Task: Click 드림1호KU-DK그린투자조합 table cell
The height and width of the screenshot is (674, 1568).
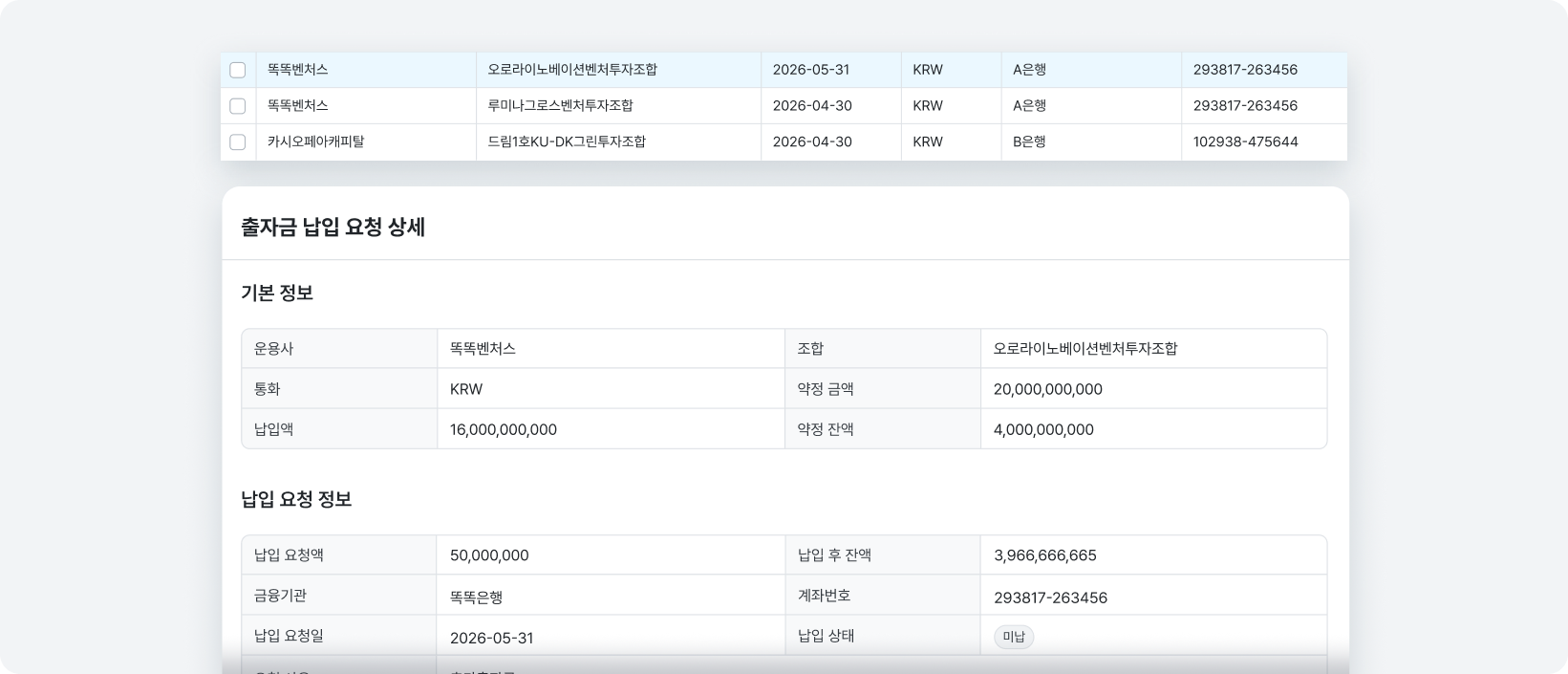Action: click(x=567, y=142)
